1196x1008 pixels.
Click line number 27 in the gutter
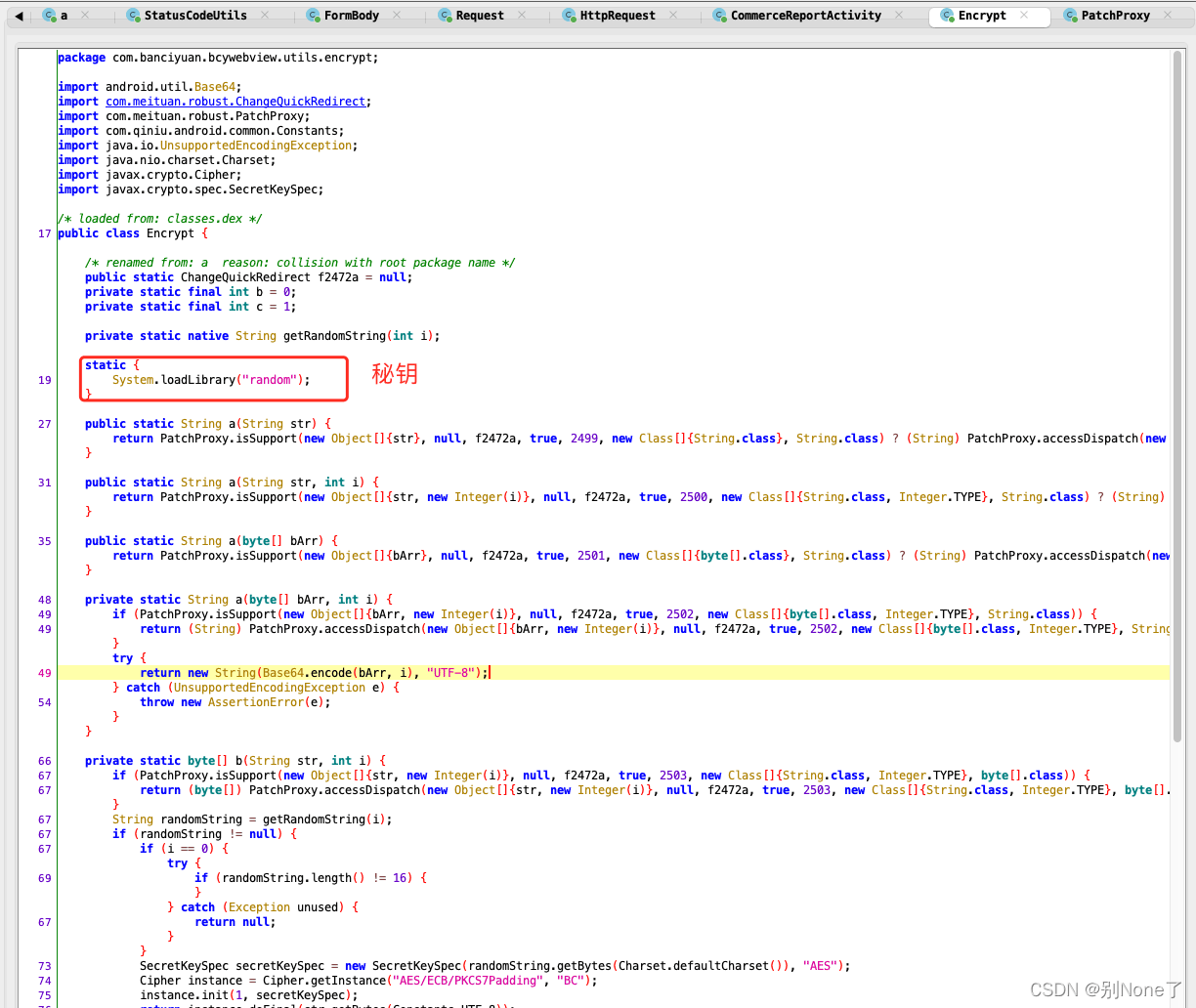tap(45, 424)
